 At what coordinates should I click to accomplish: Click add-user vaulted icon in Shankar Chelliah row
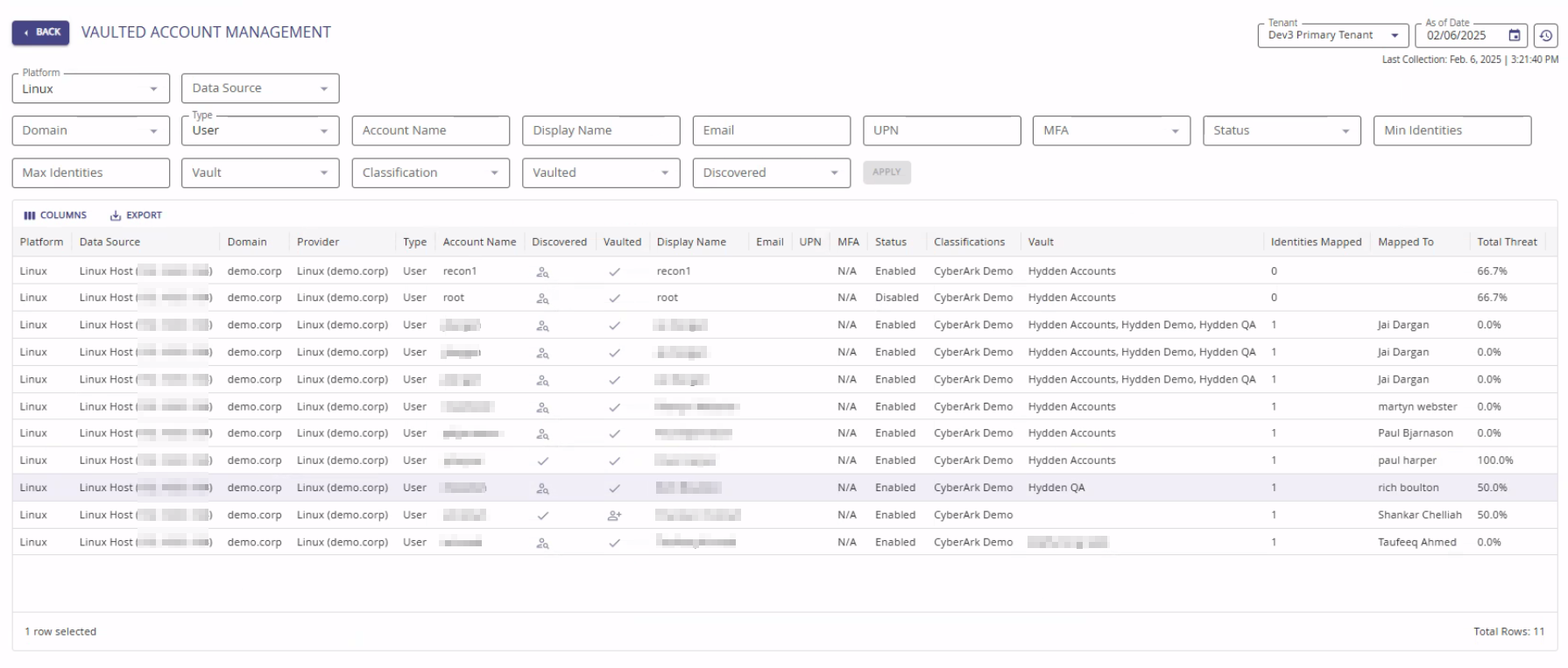coord(615,516)
